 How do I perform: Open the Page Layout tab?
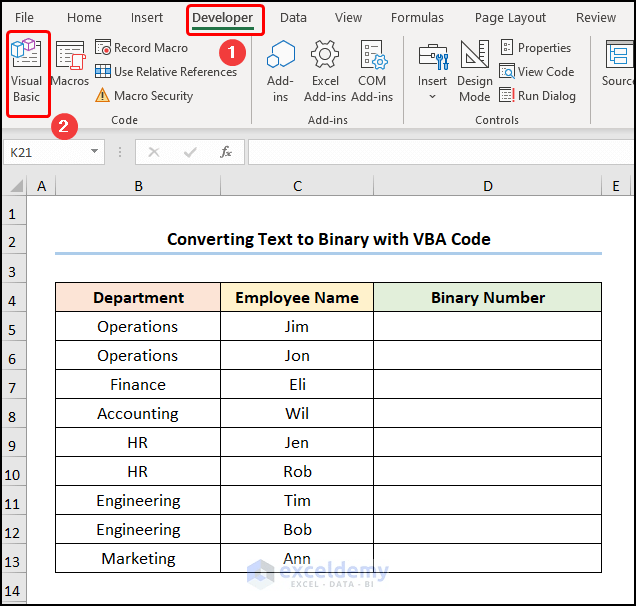[x=510, y=17]
